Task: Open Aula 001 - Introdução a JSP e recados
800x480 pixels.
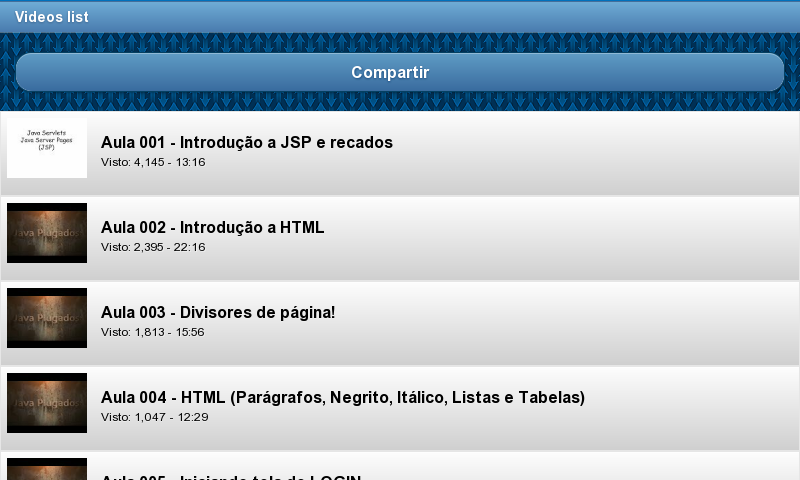Action: (x=247, y=142)
